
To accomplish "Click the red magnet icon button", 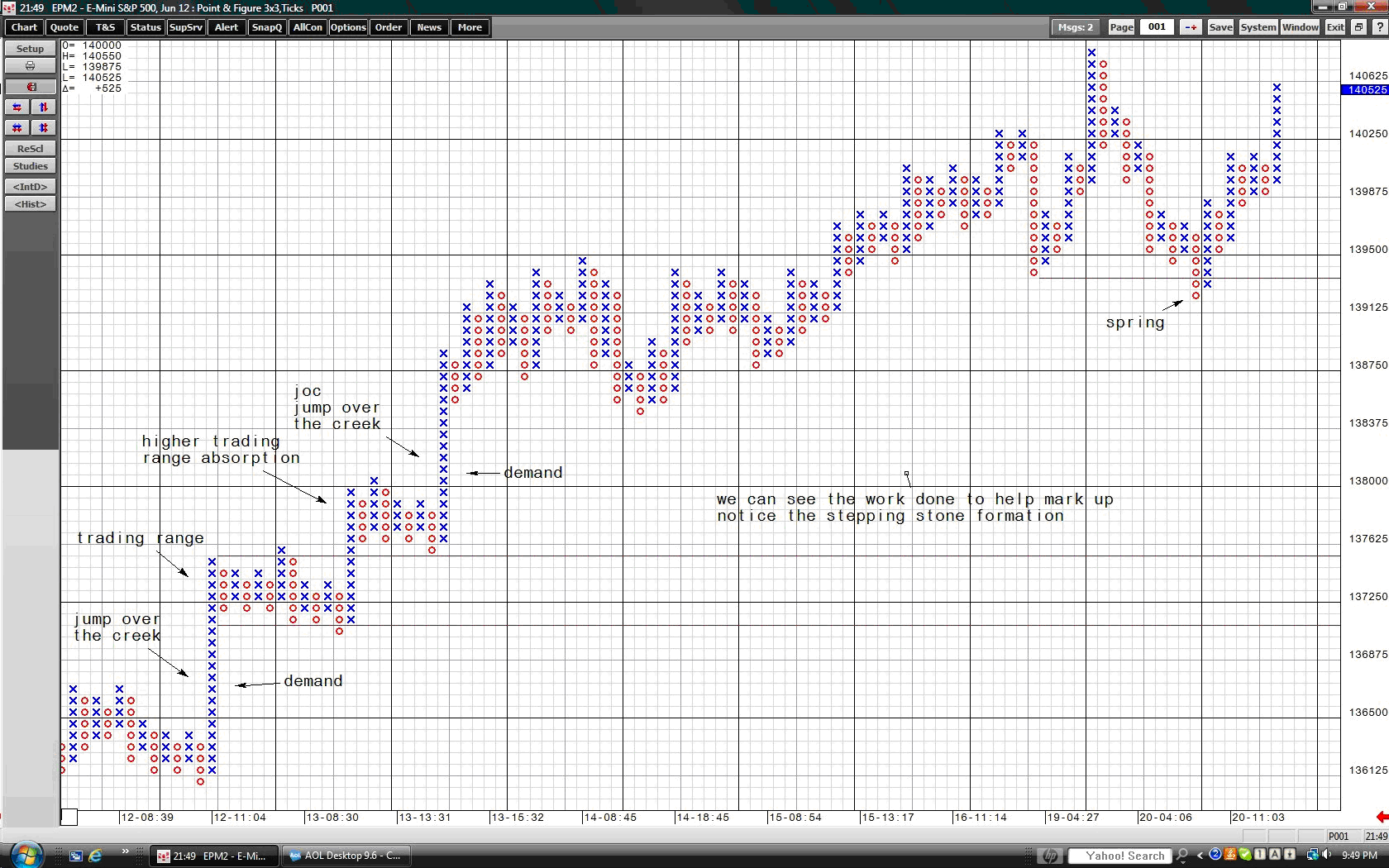I will pyautogui.click(x=30, y=87).
